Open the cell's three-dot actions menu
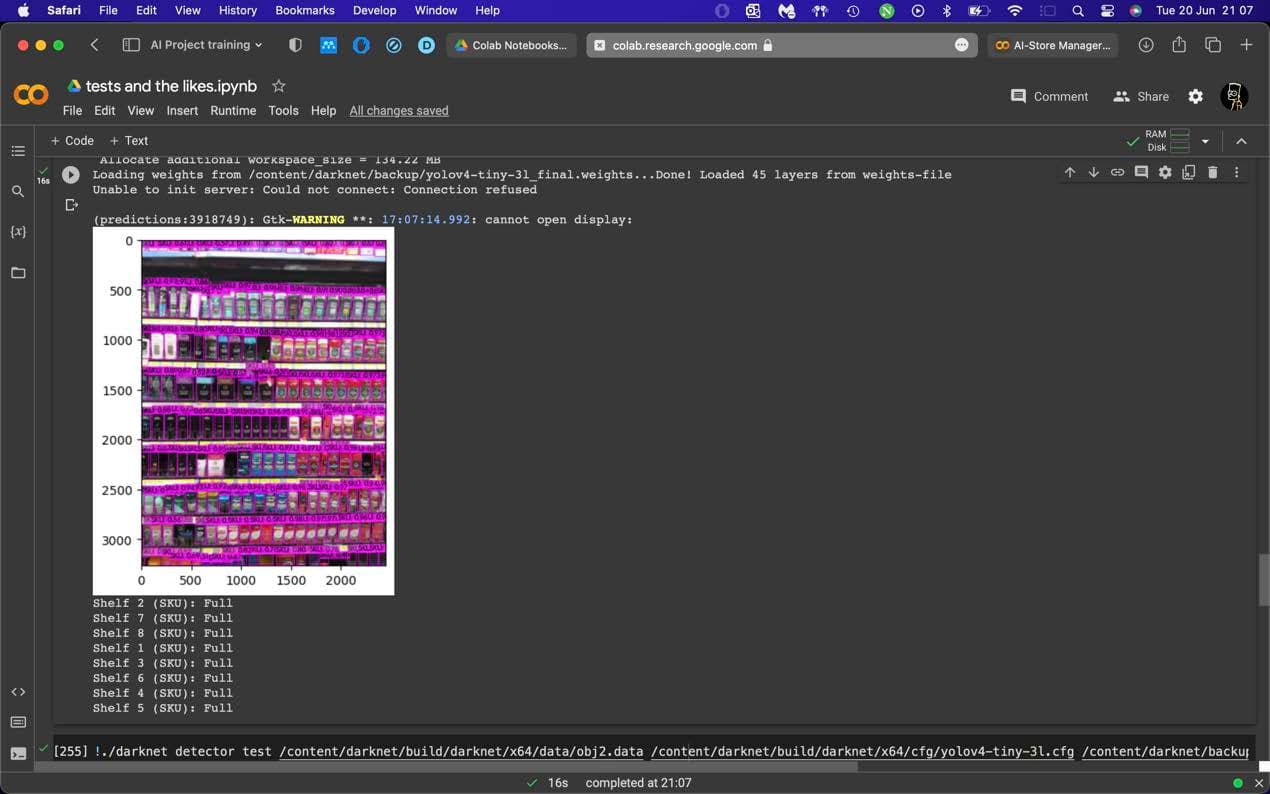Image resolution: width=1270 pixels, height=794 pixels. pyautogui.click(x=1237, y=172)
